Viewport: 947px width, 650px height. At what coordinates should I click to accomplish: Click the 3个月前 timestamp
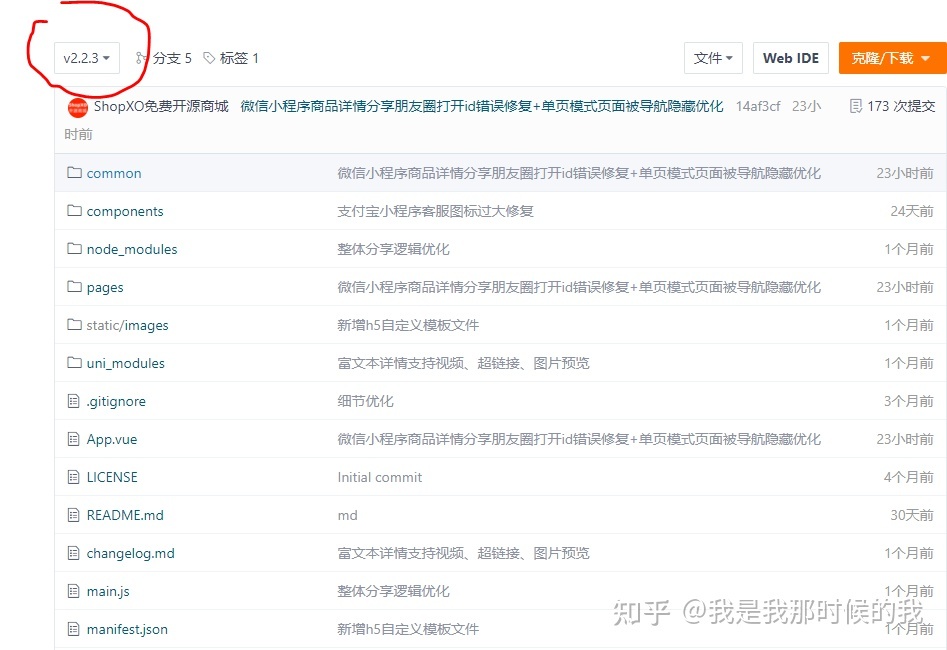909,402
